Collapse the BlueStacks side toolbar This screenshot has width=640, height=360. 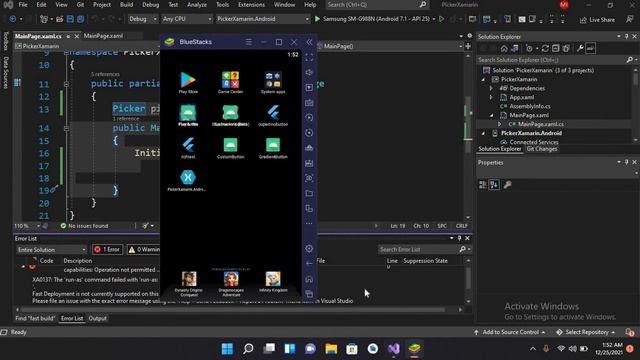click(x=309, y=42)
